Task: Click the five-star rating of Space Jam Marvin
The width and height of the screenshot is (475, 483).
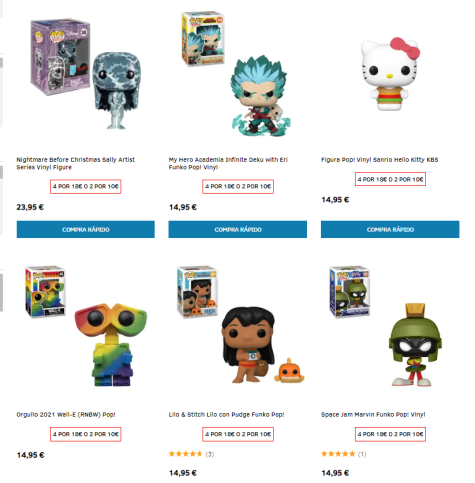Action: 344,454
